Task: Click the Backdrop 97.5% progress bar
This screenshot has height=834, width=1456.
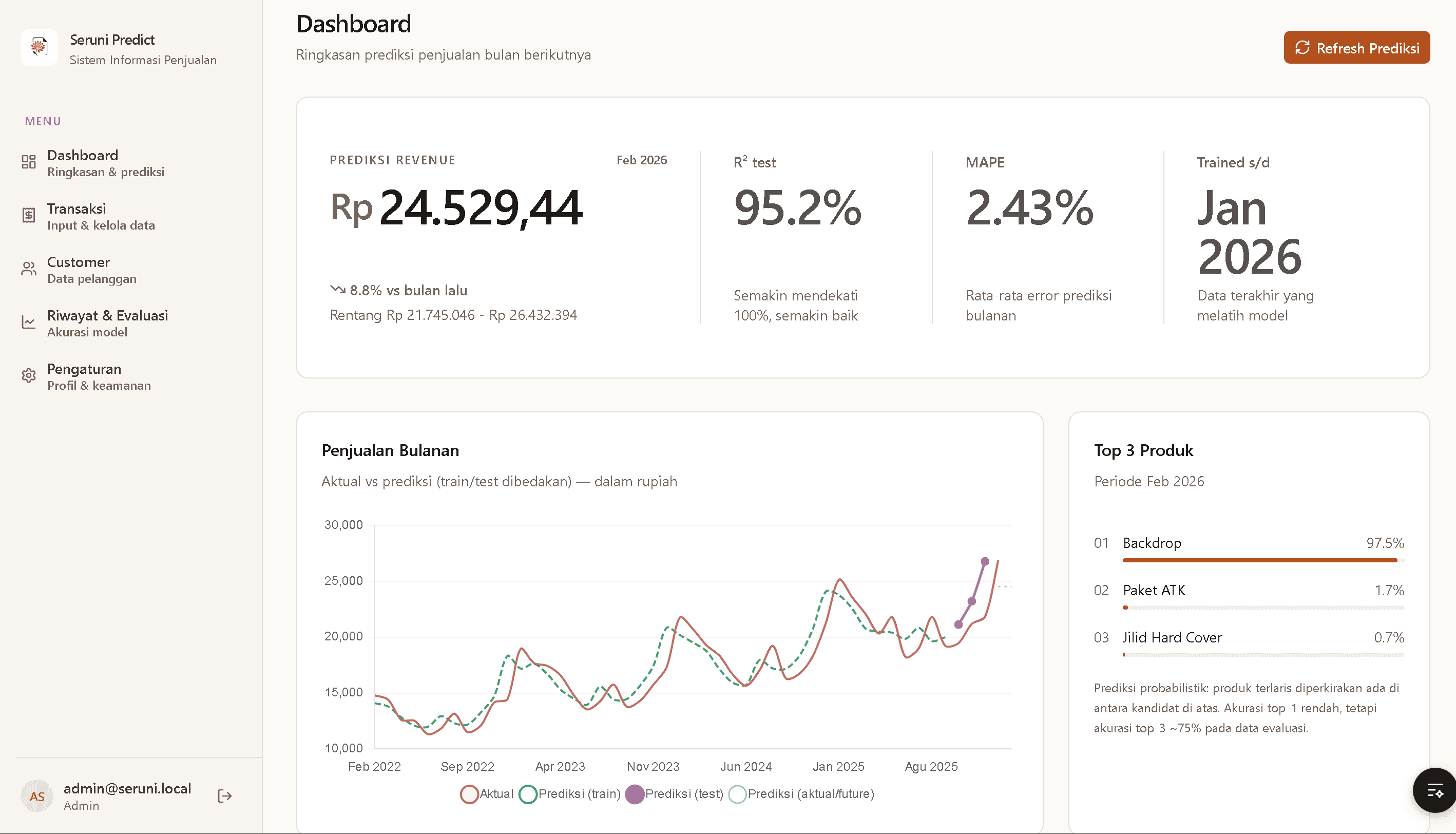Action: tap(1263, 560)
